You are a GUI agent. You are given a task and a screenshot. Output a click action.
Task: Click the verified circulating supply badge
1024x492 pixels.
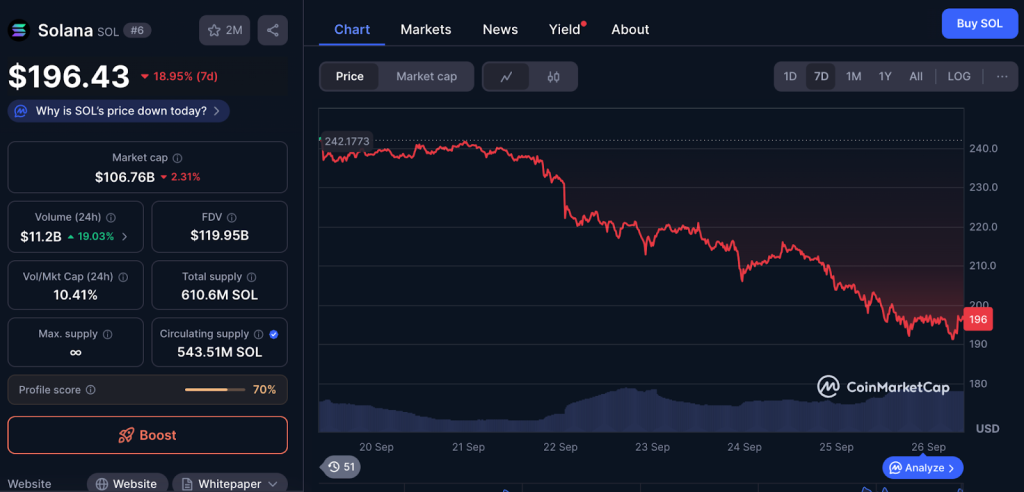pyautogui.click(x=274, y=334)
